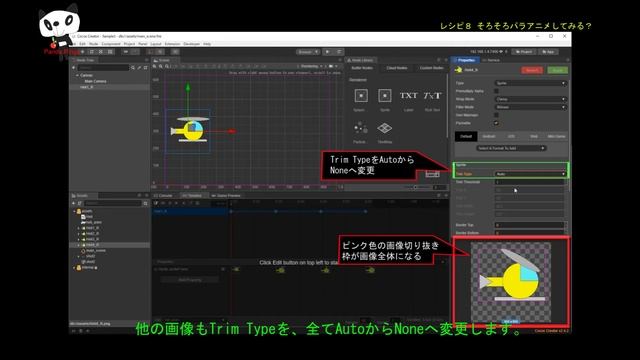Screen dimensions: 640x360
Task: Expand the internal folder in Assets panel
Action: (75, 268)
